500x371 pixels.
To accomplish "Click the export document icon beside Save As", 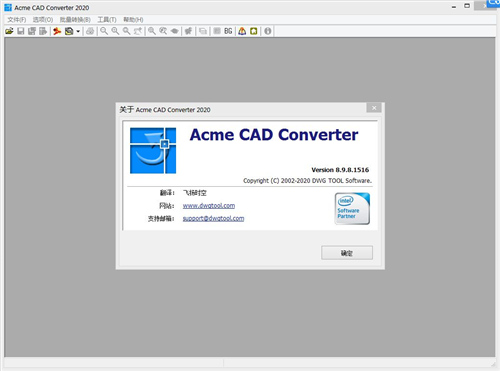I will click(x=43, y=31).
